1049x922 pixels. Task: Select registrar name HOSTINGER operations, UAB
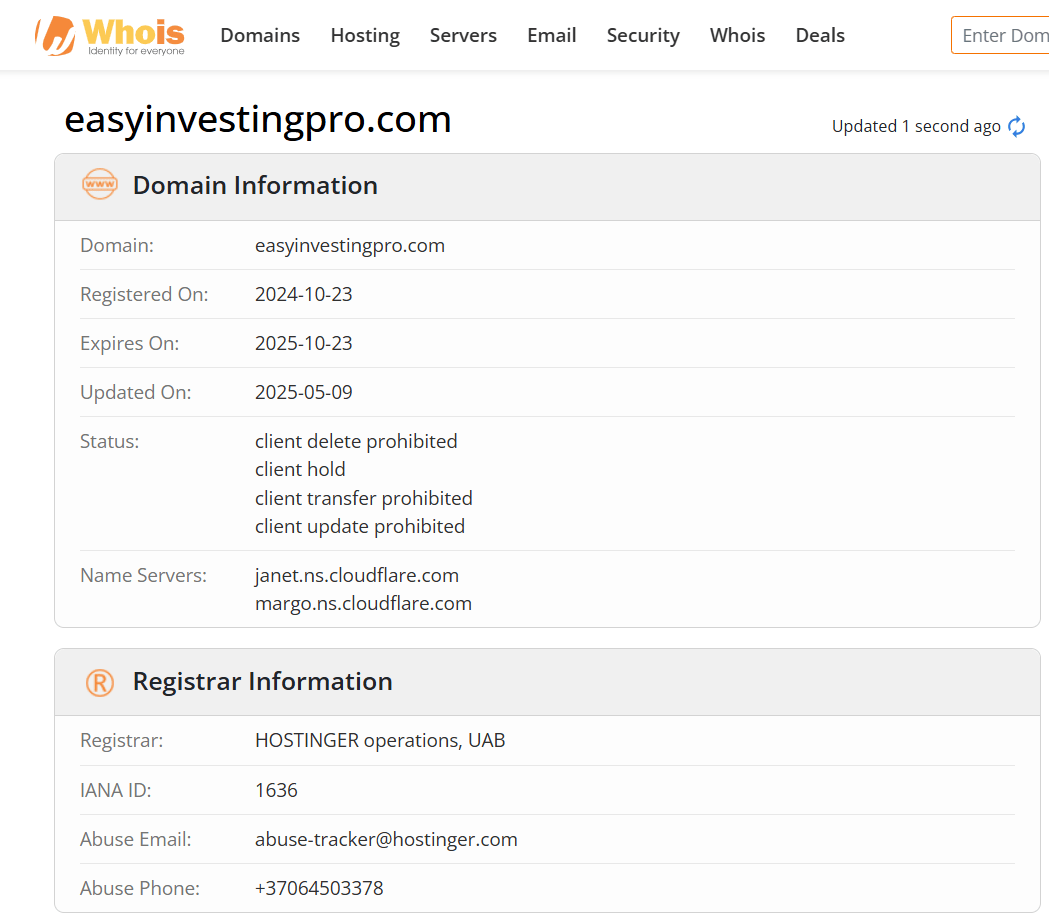point(380,741)
